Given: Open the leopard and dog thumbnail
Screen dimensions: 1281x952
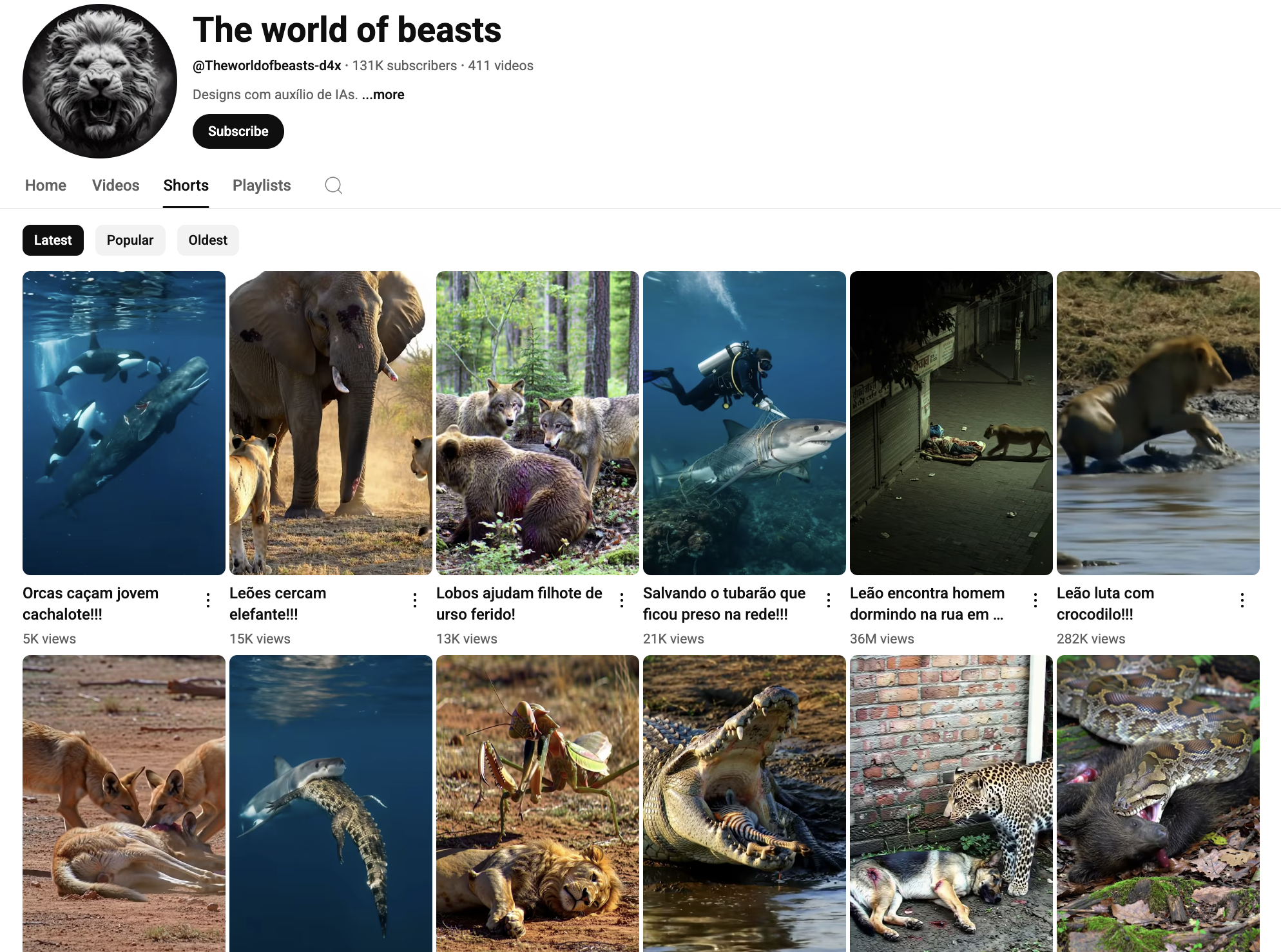Looking at the screenshot, I should tap(951, 803).
